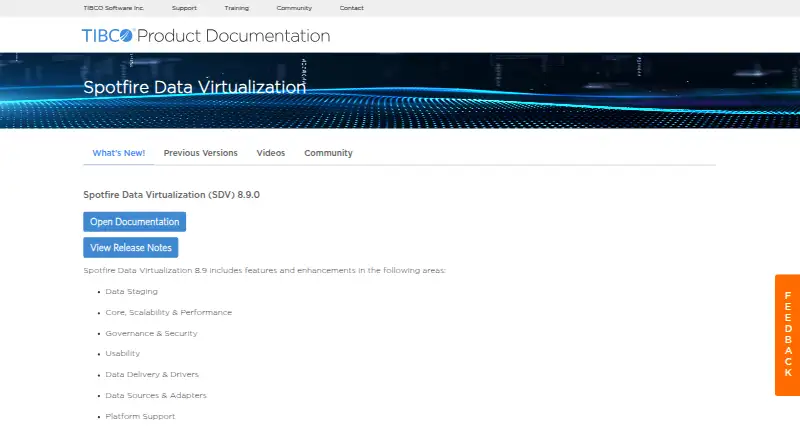Click the Governance & Security list item
The image size is (800, 440).
click(x=152, y=333)
